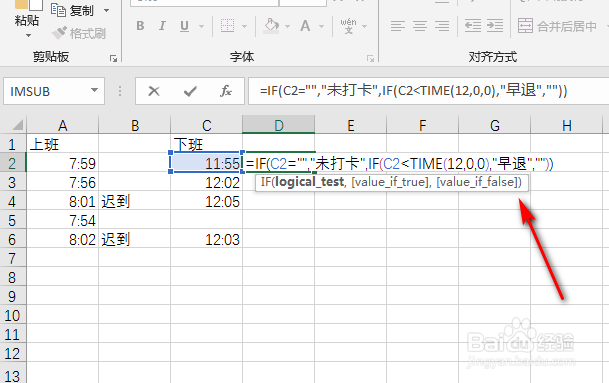
Task: Click cell A2 with time 7:59
Action: pyautogui.click(x=63, y=164)
